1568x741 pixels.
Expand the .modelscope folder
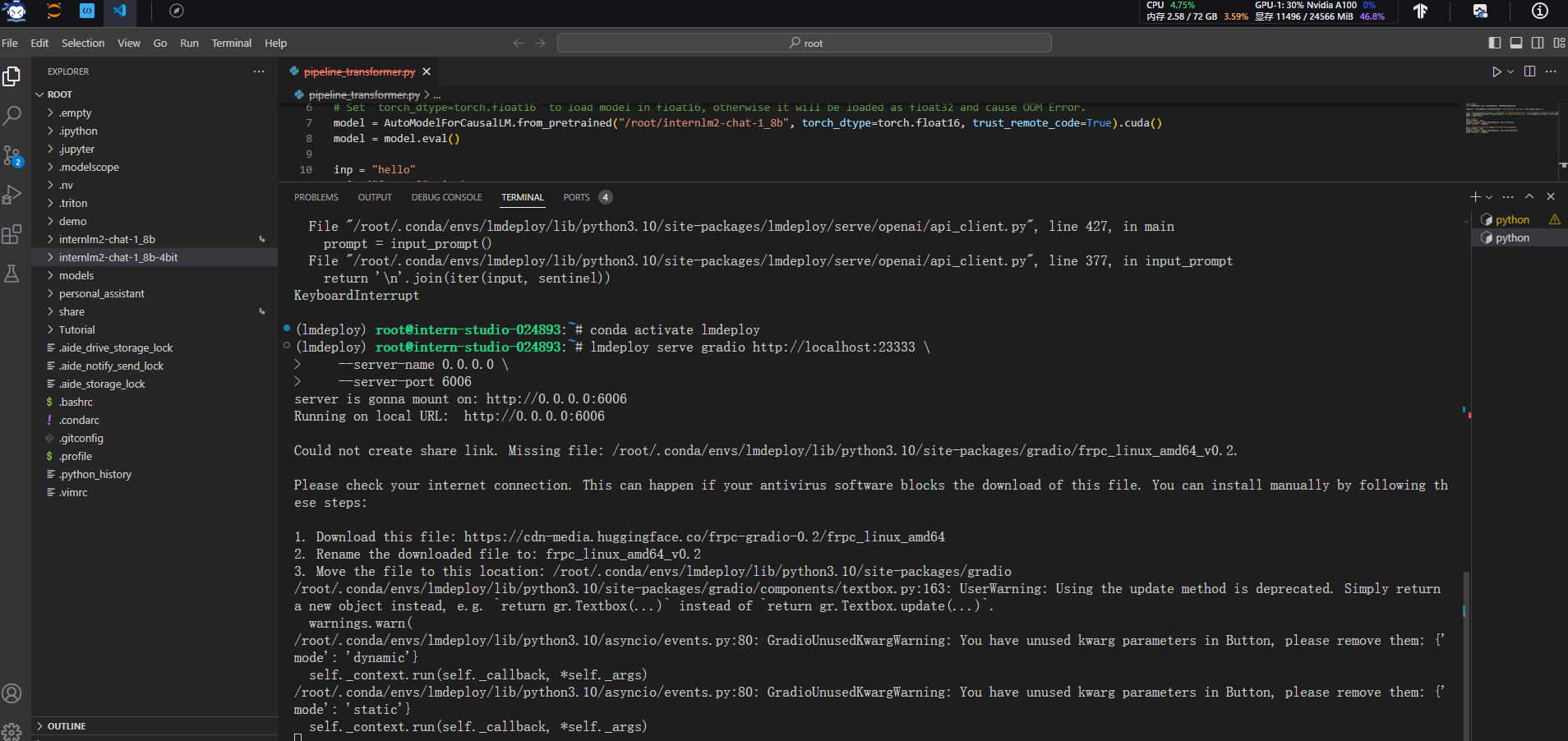154,167
